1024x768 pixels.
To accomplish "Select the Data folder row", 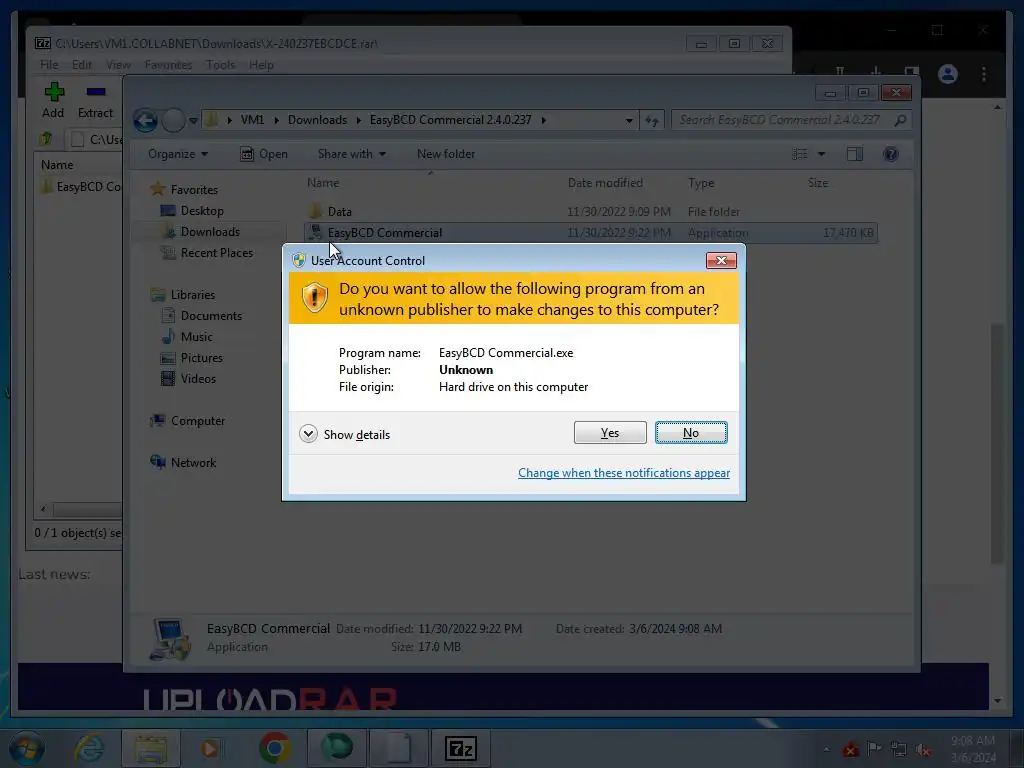I will [x=591, y=212].
